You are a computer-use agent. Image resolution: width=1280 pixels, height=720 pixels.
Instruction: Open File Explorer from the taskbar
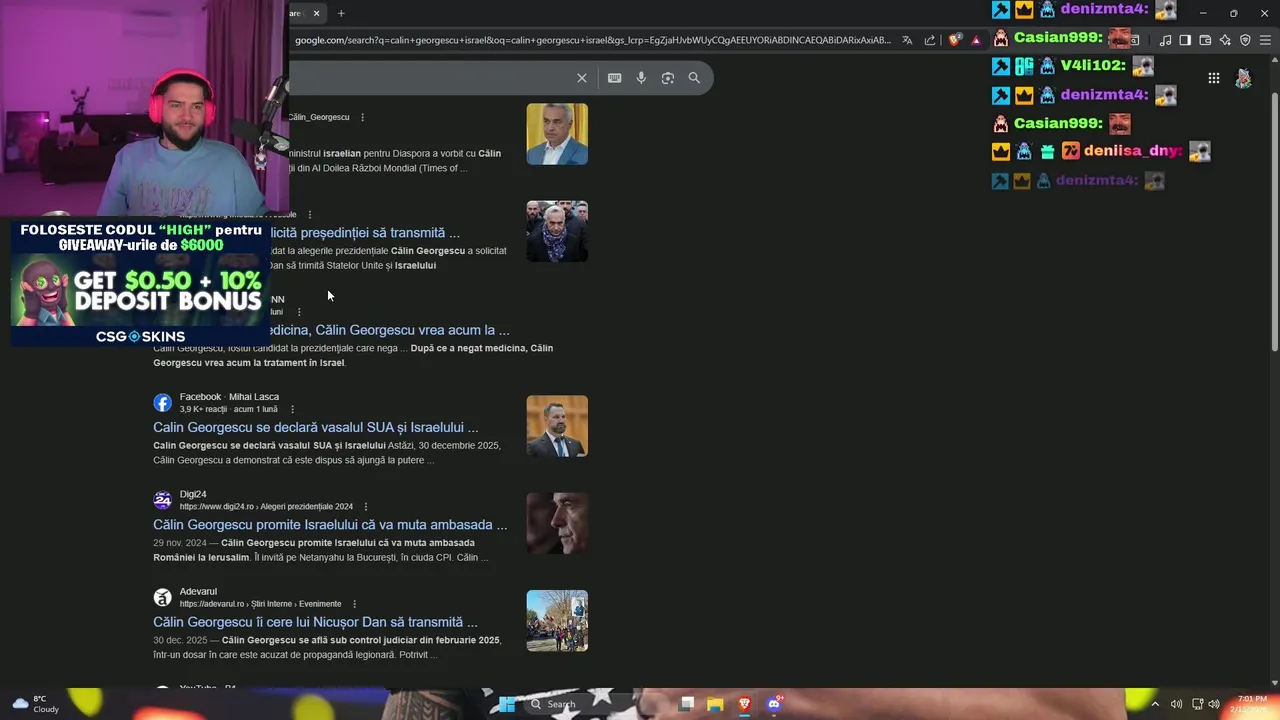[715, 704]
